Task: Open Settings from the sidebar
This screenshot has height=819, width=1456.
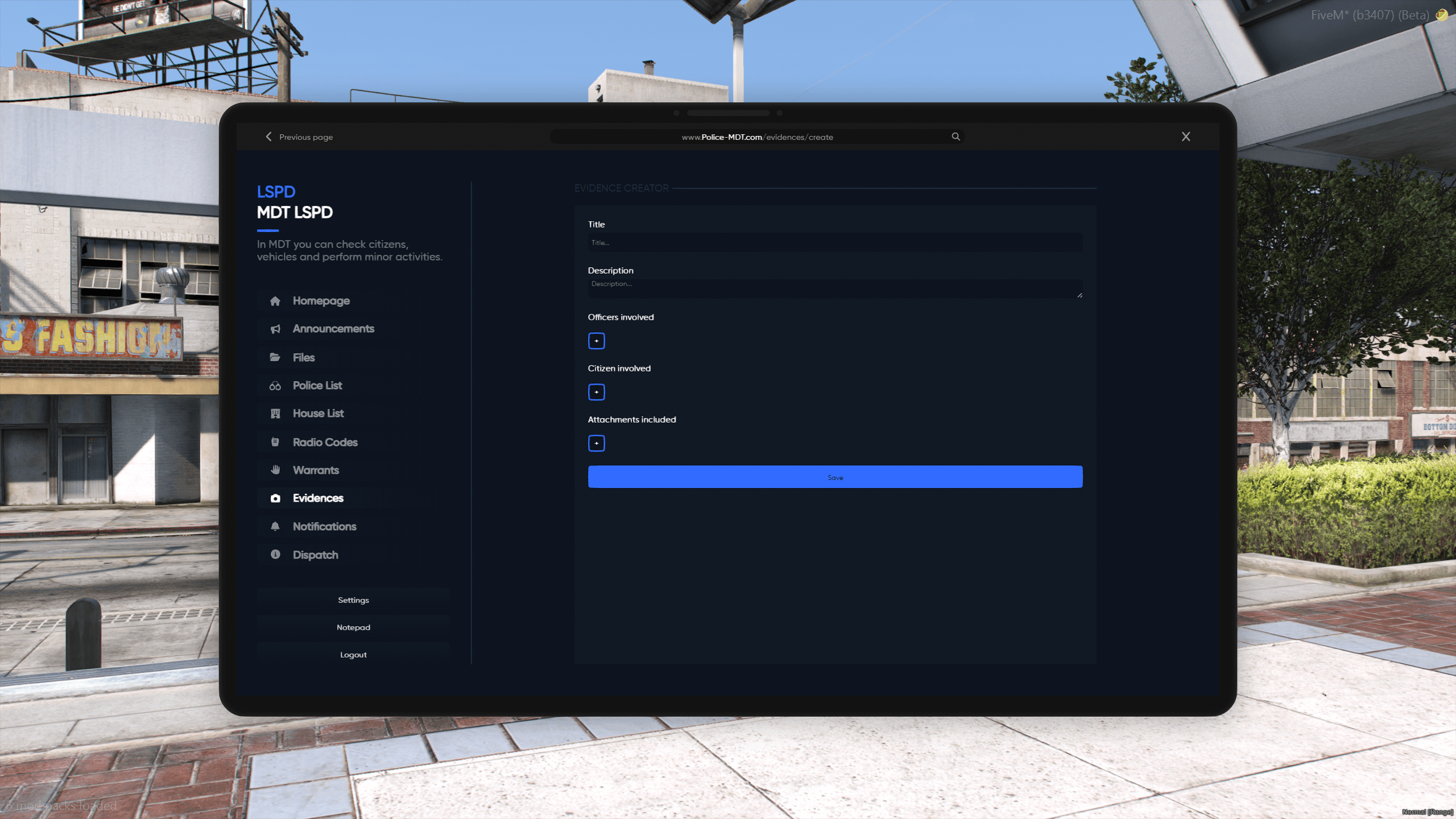Action: (x=353, y=600)
